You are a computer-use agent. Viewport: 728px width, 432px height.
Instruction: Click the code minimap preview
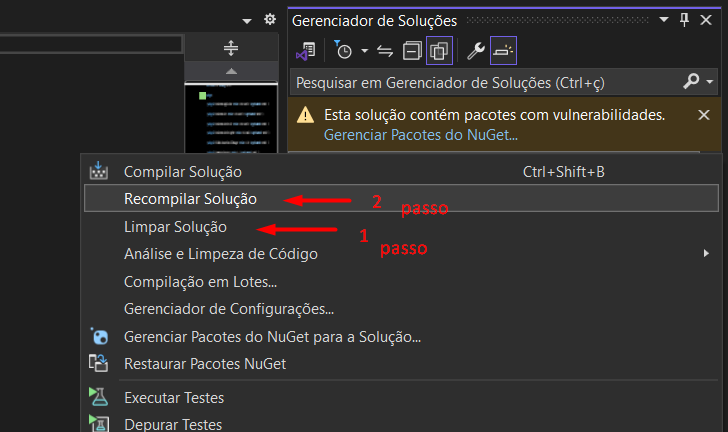(x=231, y=118)
